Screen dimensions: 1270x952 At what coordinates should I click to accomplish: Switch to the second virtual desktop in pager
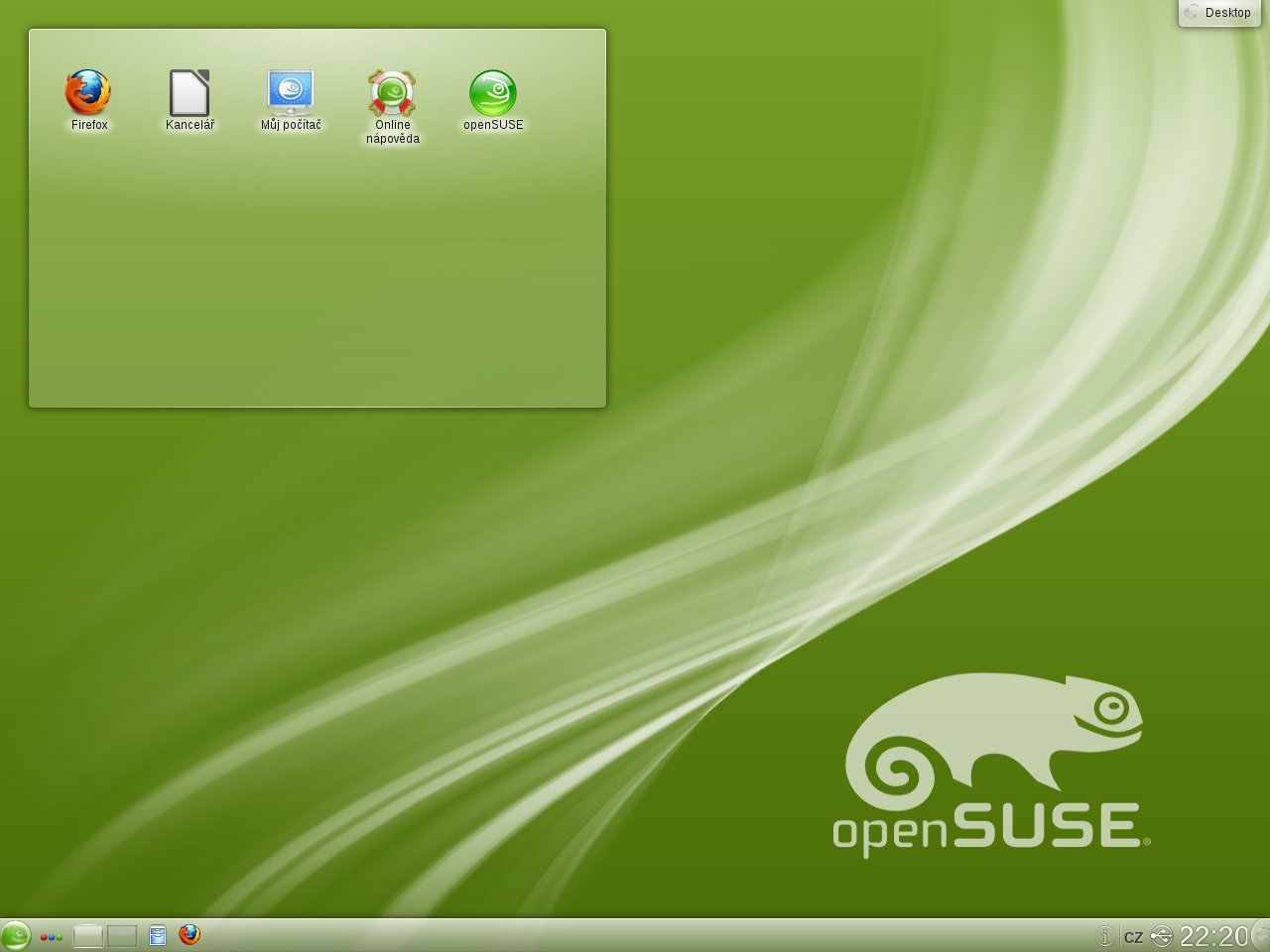122,935
